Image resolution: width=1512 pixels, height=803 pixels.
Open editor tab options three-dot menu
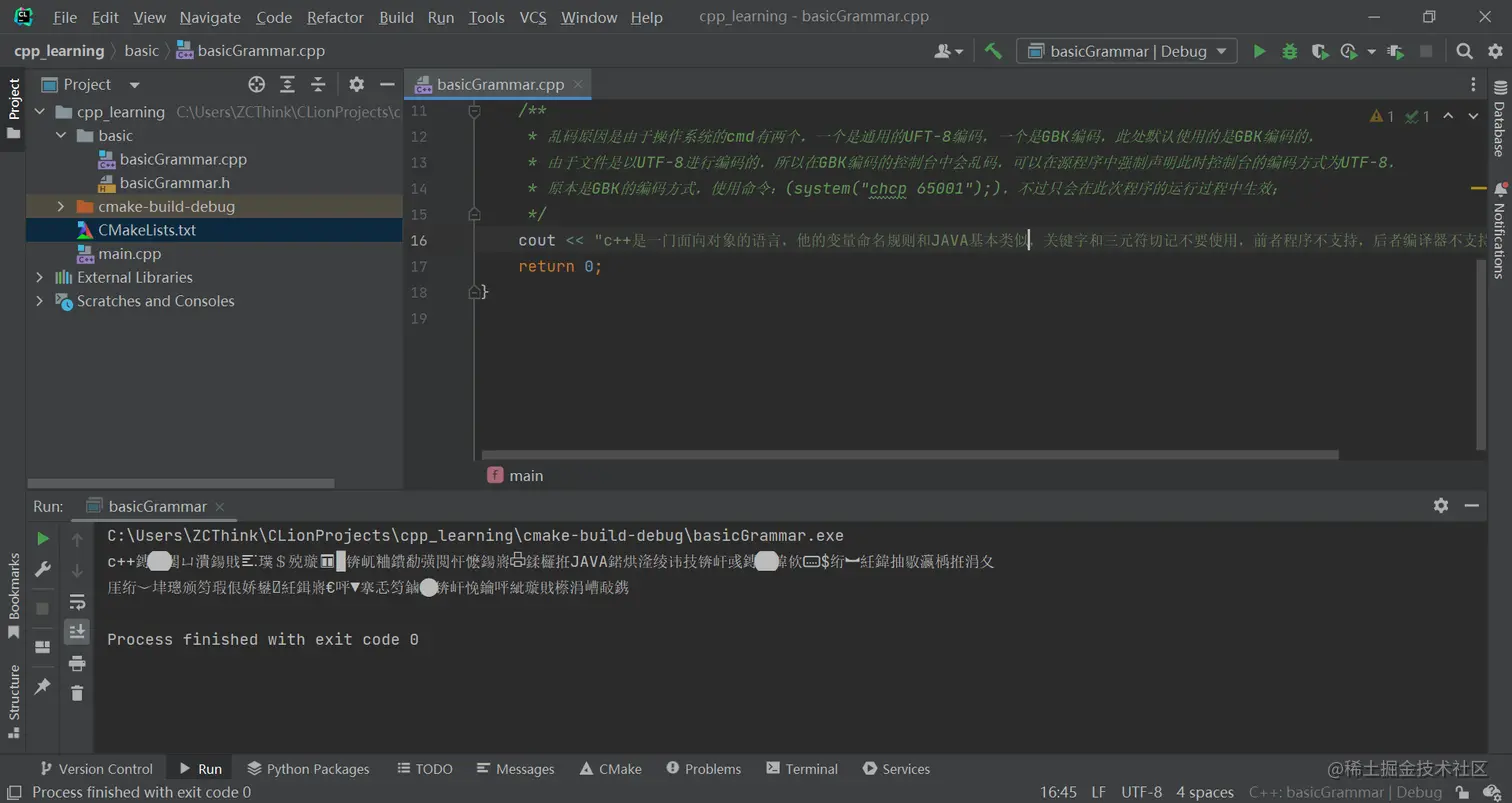coord(1473,85)
